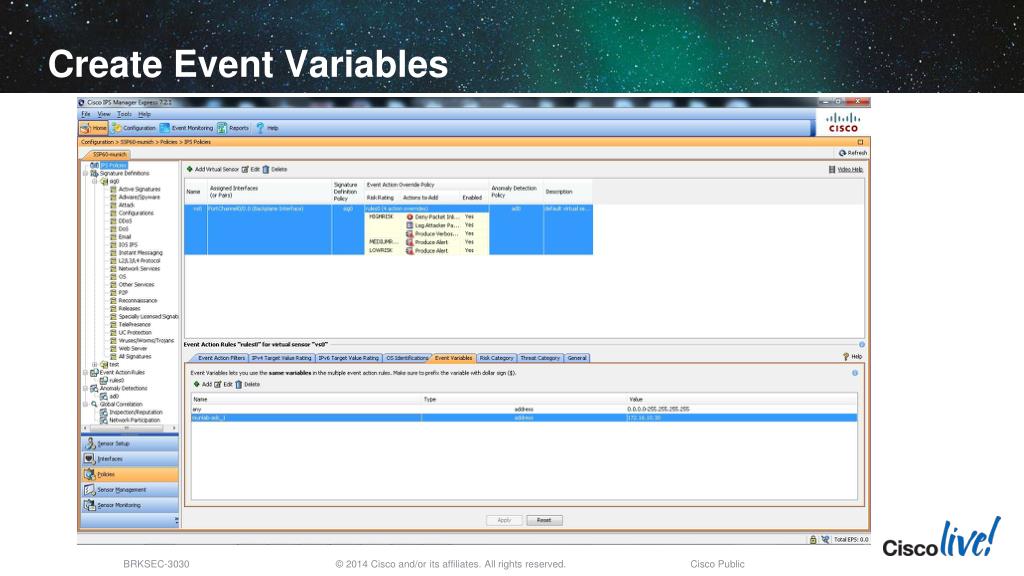Open the Home toolbar button
The width and height of the screenshot is (1024, 576).
tap(93, 128)
